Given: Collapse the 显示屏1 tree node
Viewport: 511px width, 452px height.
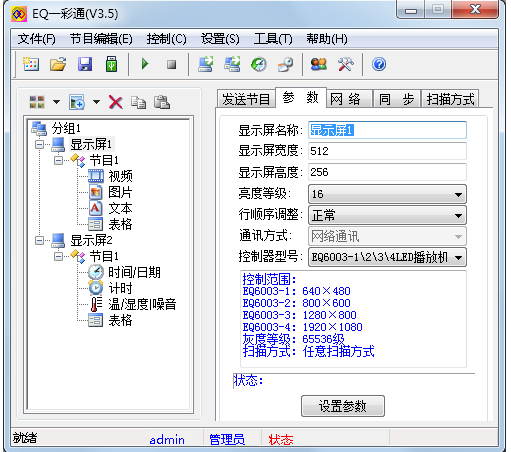Looking at the screenshot, I should [39, 145].
